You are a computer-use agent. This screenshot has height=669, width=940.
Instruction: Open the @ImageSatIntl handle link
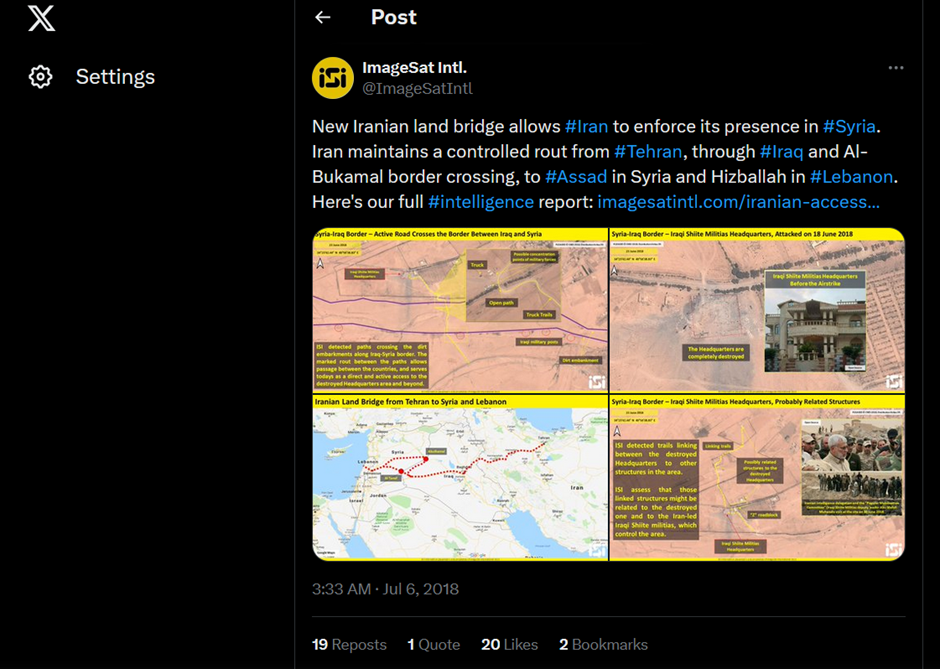[x=417, y=89]
